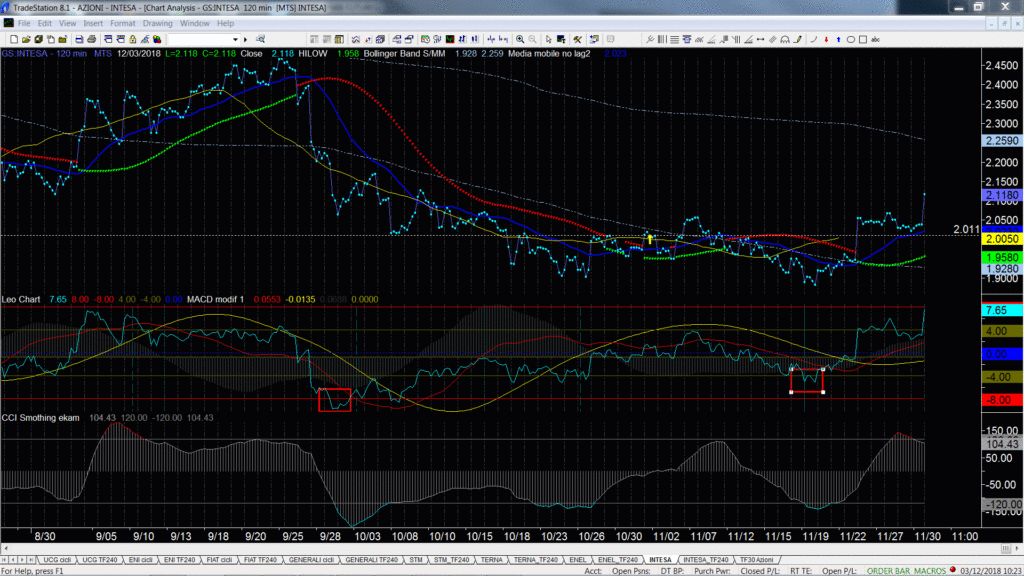Click tab scroll-to-last arrow button

[30, 560]
